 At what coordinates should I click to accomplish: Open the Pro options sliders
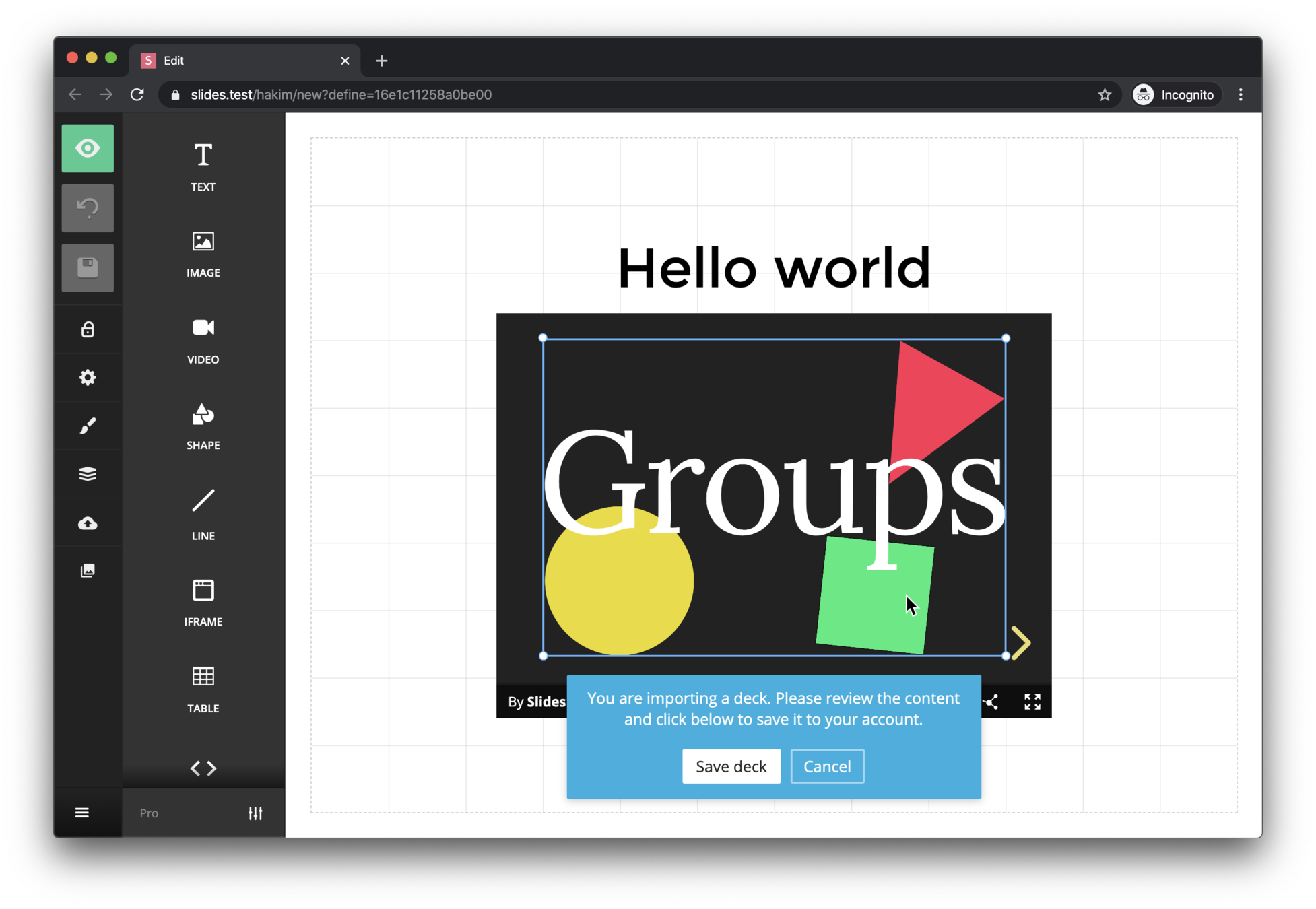click(255, 813)
